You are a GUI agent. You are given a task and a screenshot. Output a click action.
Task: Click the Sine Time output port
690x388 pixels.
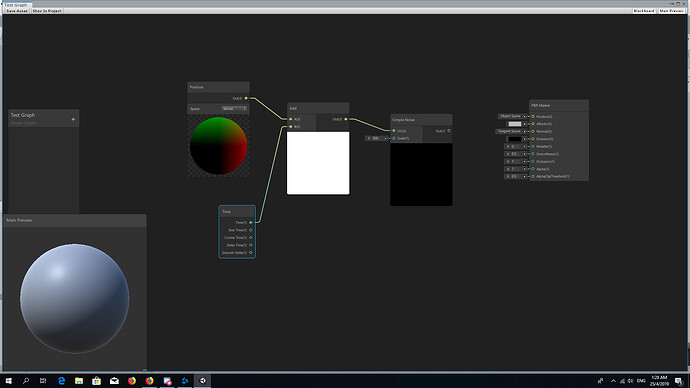251,230
